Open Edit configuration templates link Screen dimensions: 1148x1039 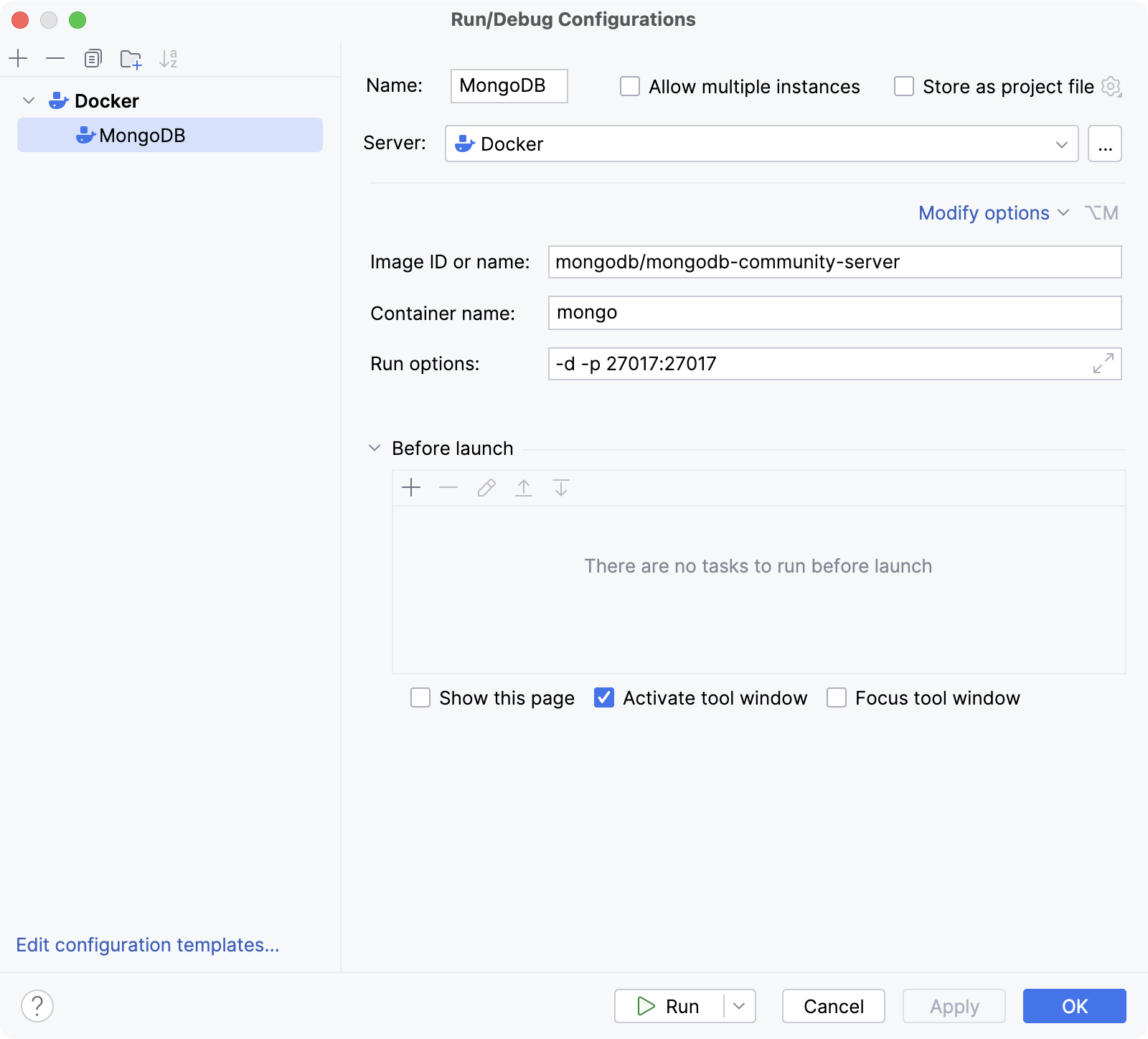click(x=149, y=945)
